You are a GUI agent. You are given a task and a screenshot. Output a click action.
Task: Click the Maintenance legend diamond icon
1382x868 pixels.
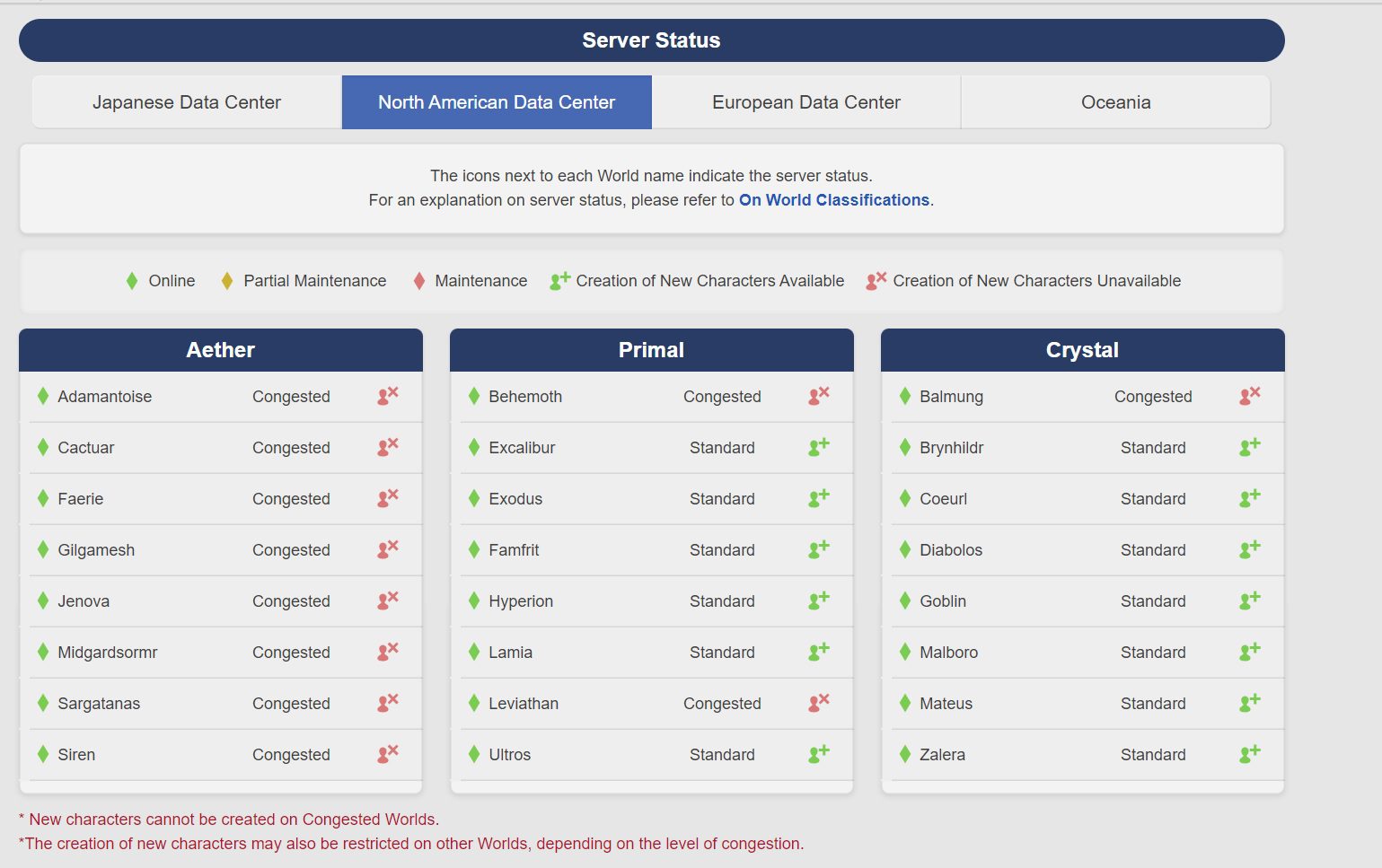[418, 280]
